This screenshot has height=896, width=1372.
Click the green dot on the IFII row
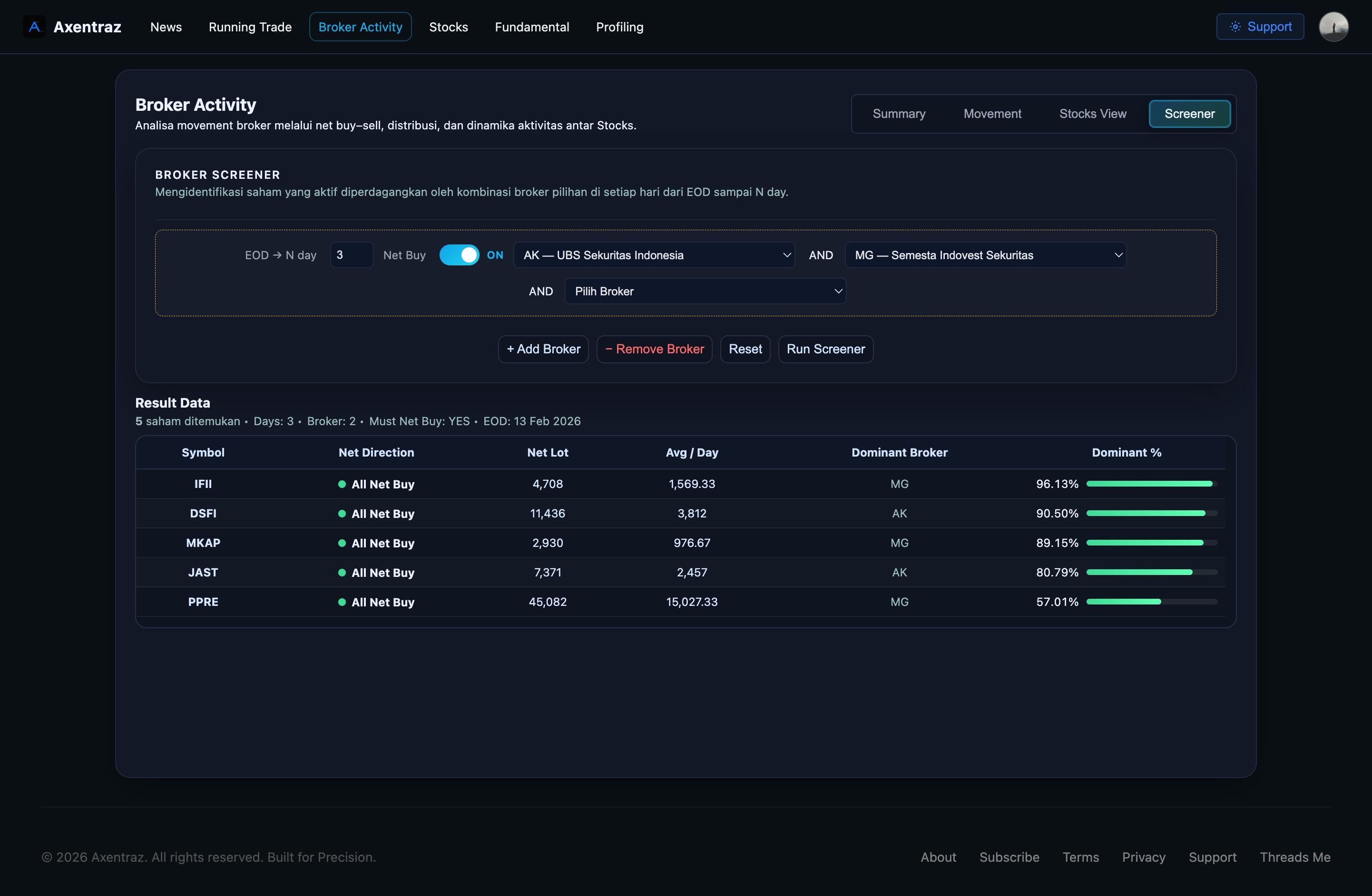pos(342,484)
